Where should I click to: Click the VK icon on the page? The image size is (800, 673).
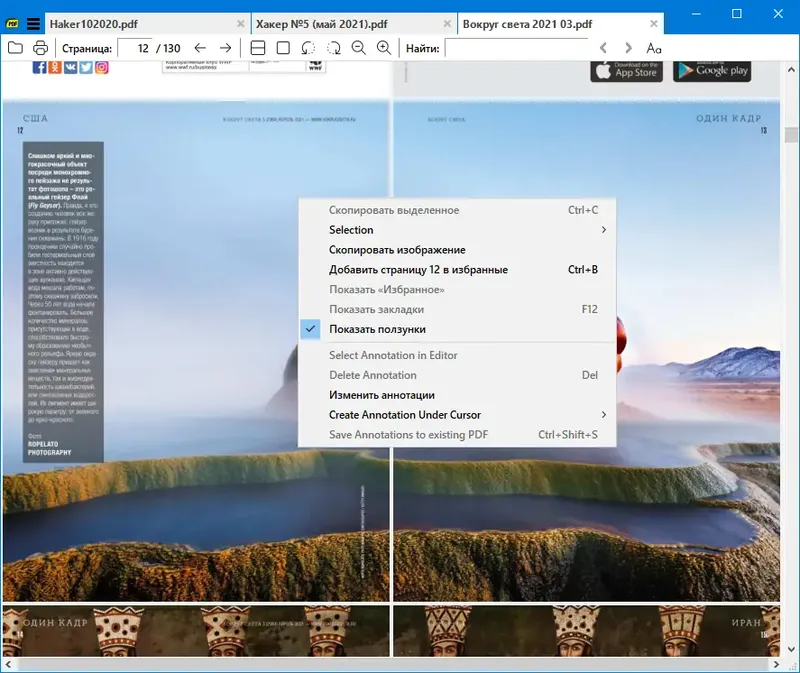[70, 67]
